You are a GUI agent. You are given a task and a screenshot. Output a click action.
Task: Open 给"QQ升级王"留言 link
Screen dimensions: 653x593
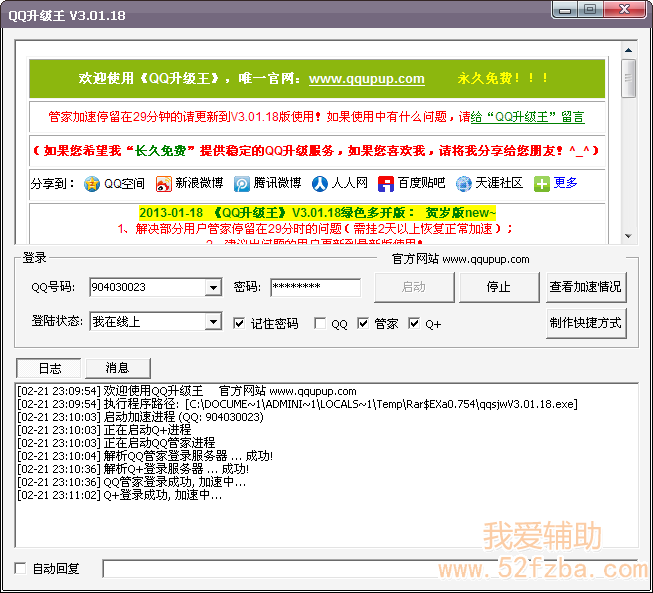(x=527, y=117)
